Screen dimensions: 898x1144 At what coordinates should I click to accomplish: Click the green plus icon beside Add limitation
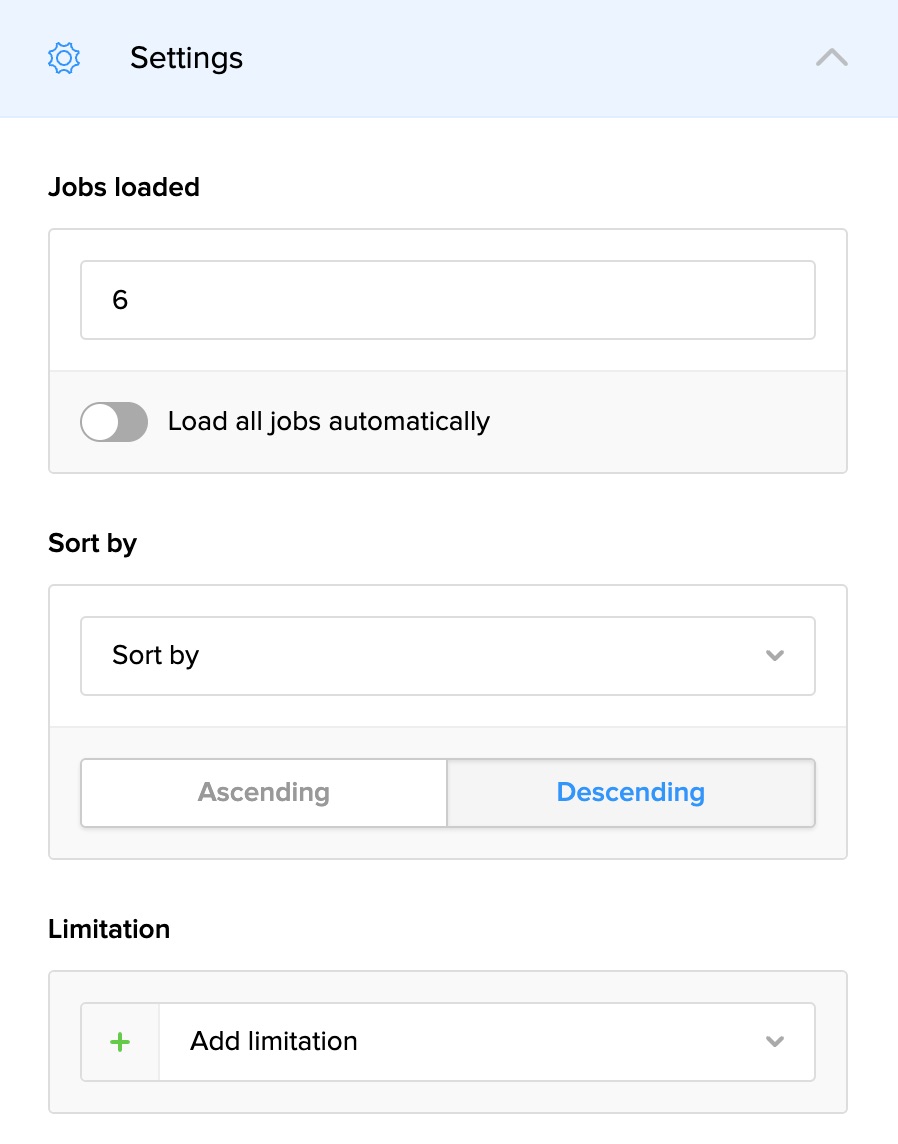click(119, 1041)
